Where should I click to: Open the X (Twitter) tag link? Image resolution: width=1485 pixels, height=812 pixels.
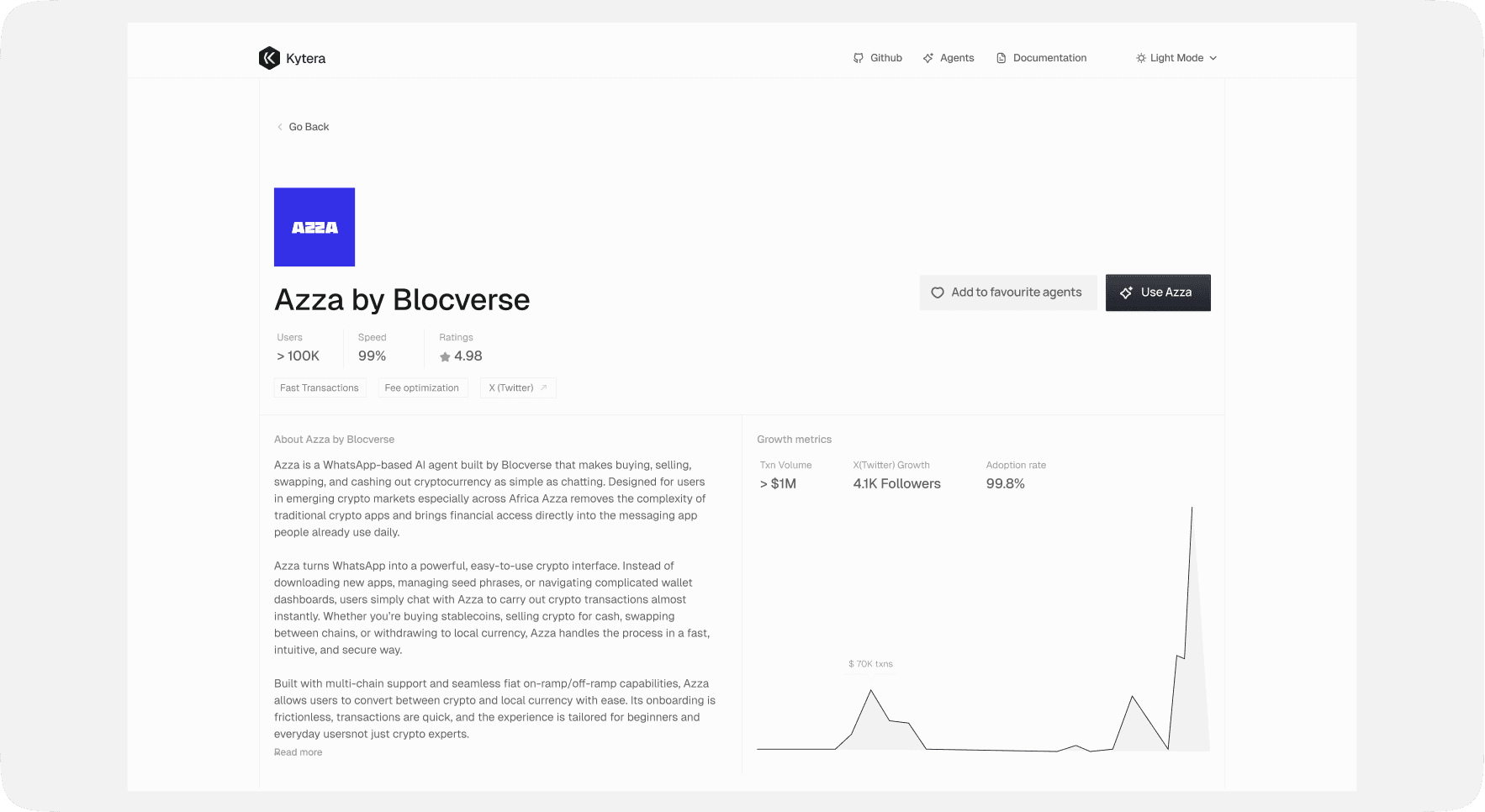coord(518,388)
